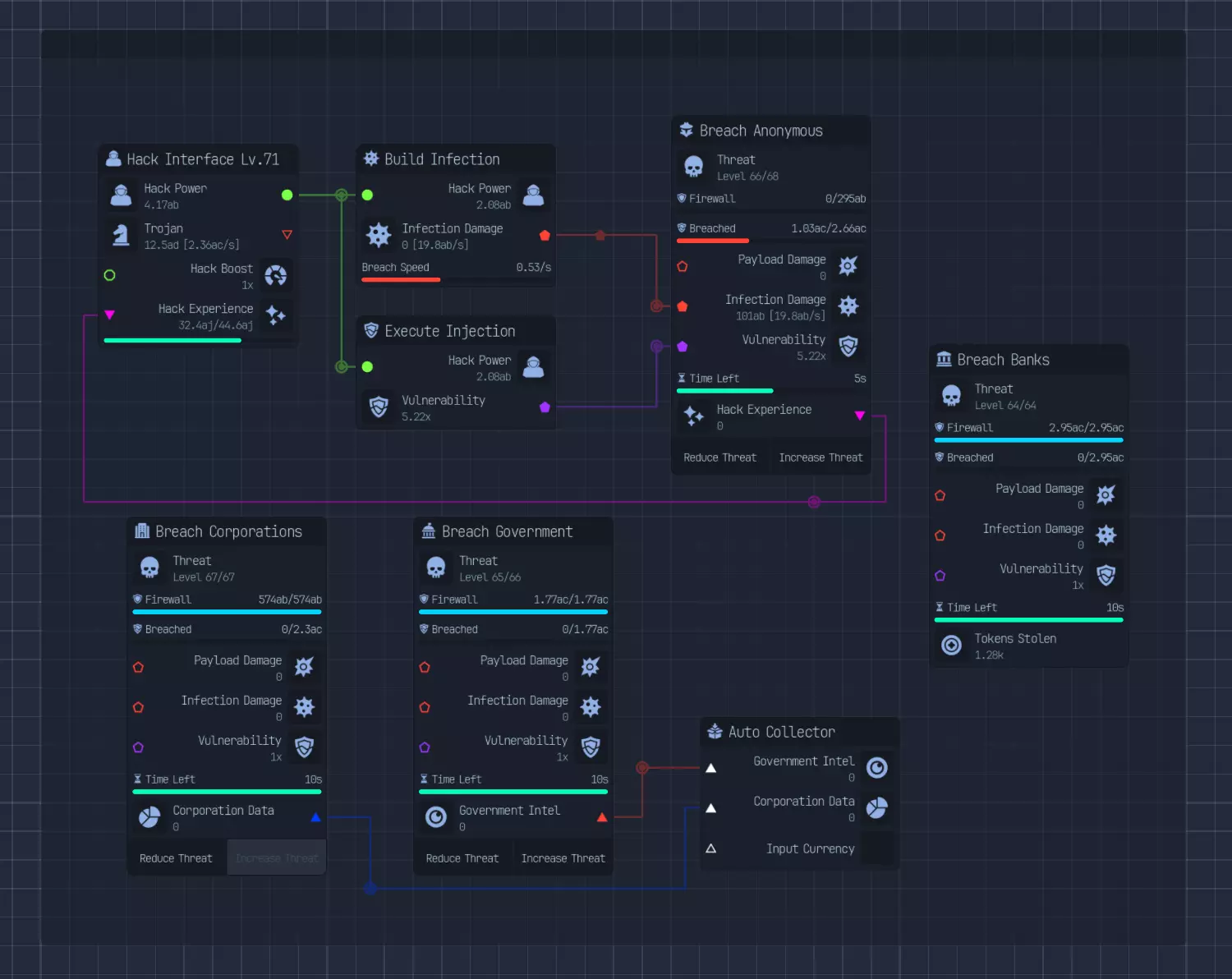Click the magenta Hack Experience output port in Breach Anonymous

pyautogui.click(x=860, y=416)
